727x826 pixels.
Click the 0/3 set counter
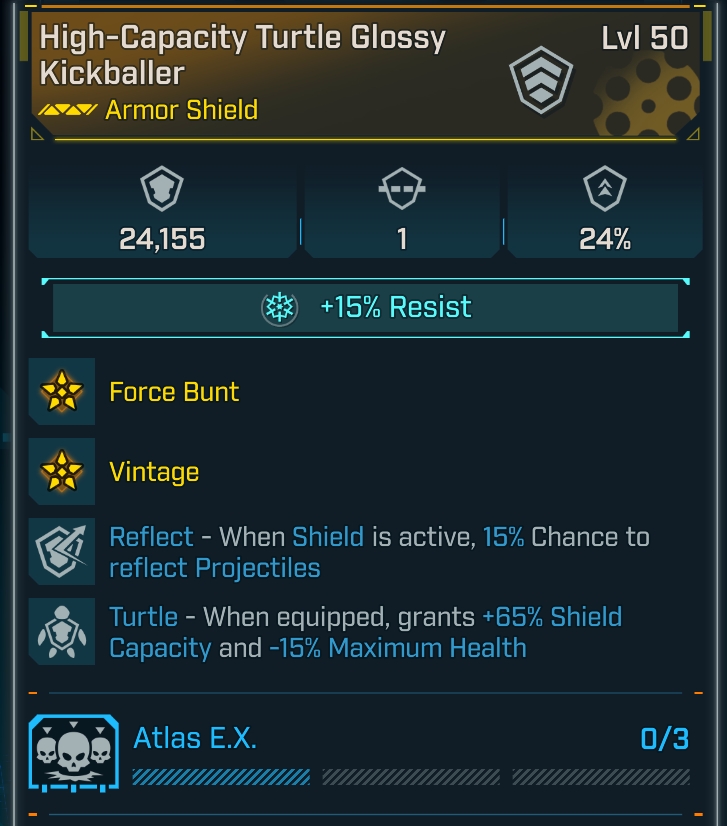tap(664, 739)
